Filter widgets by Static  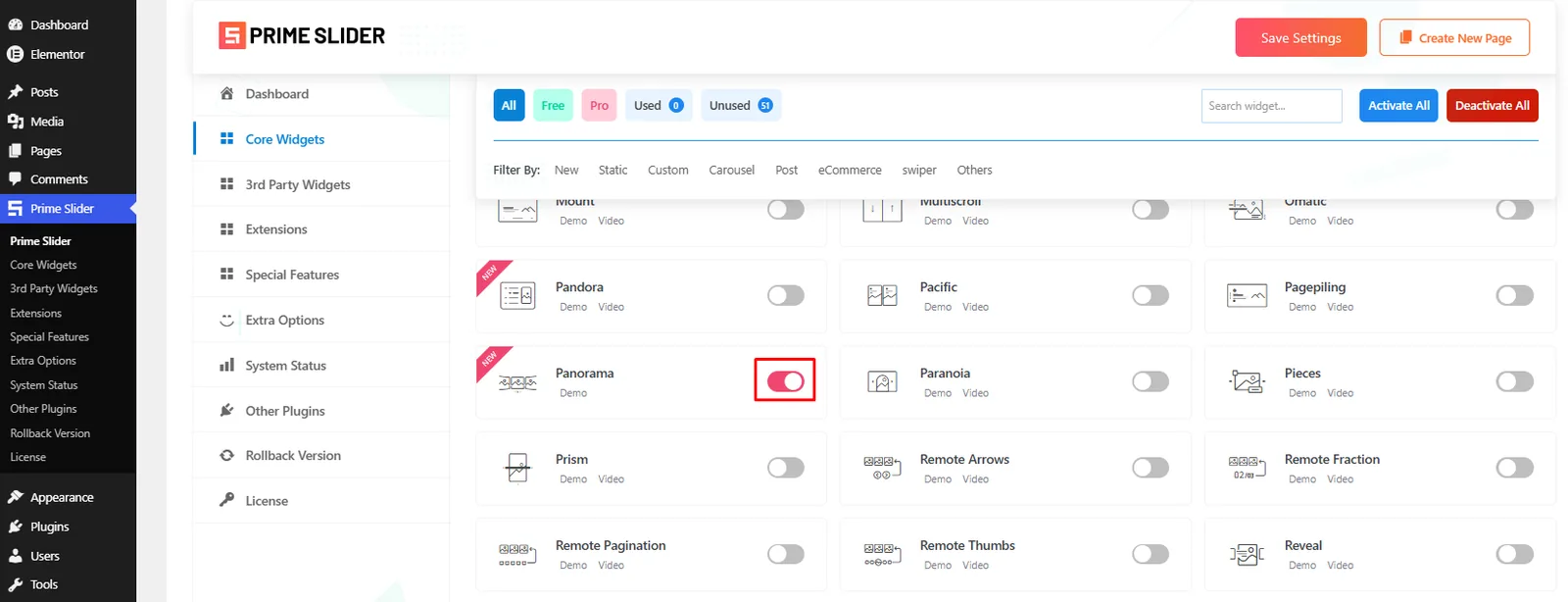click(612, 170)
